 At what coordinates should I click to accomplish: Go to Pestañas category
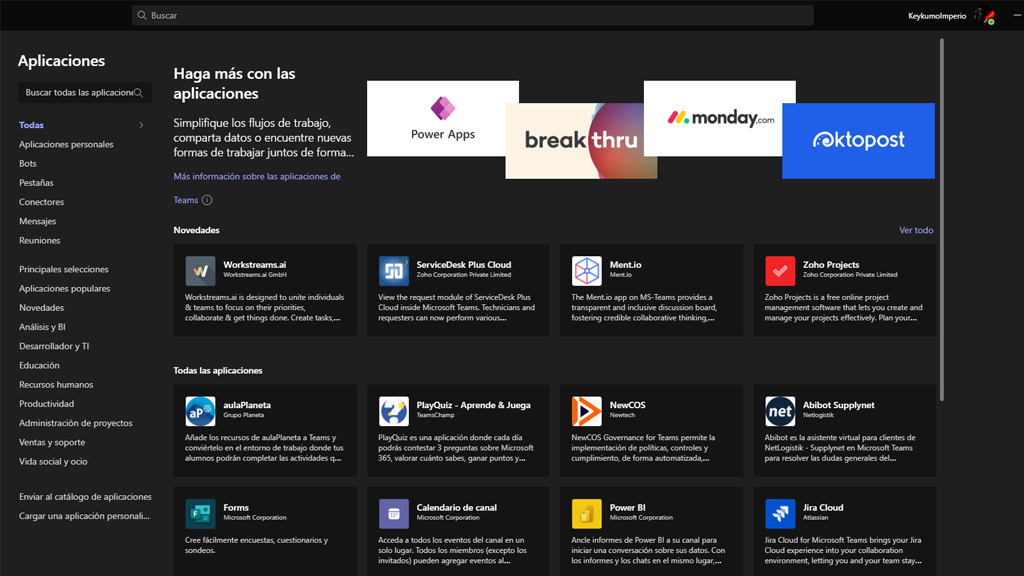[x=36, y=183]
